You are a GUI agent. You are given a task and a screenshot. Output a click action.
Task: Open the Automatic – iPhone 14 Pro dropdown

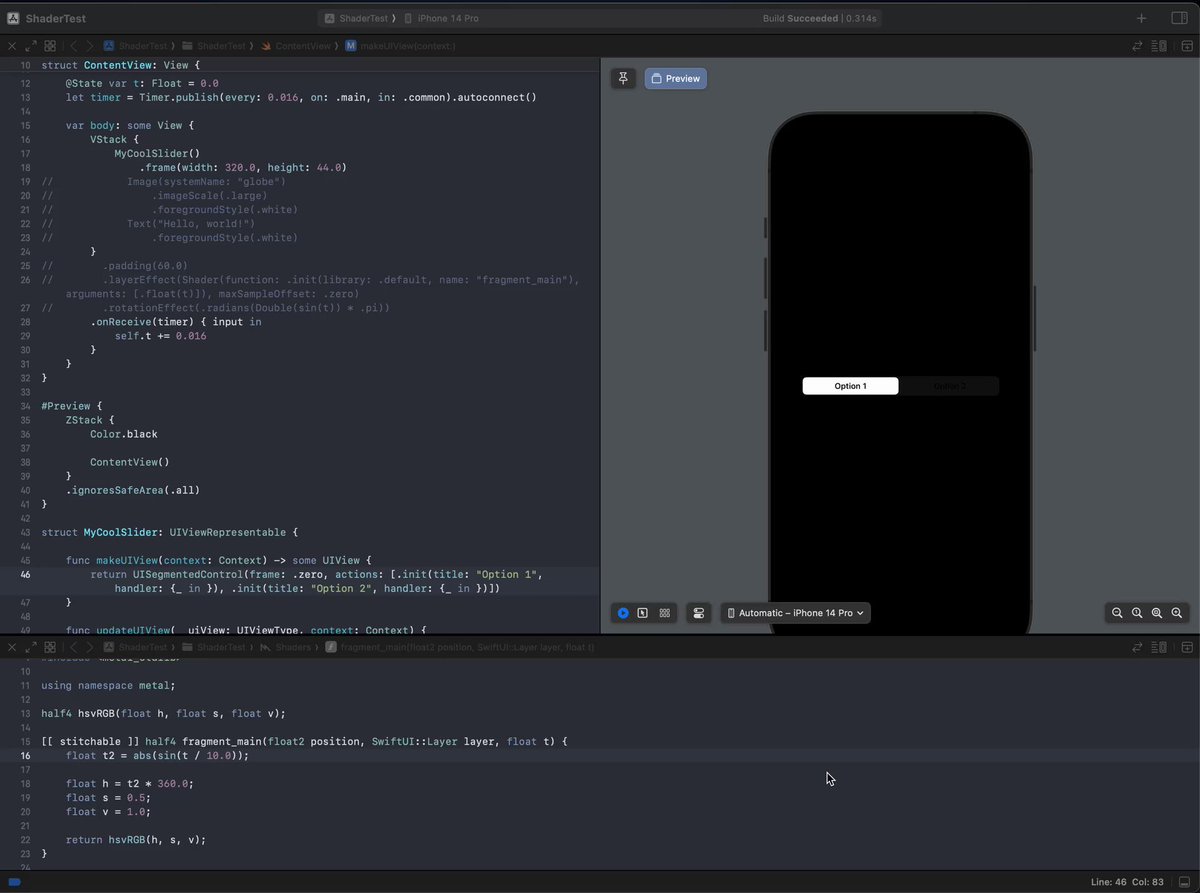click(x=796, y=613)
